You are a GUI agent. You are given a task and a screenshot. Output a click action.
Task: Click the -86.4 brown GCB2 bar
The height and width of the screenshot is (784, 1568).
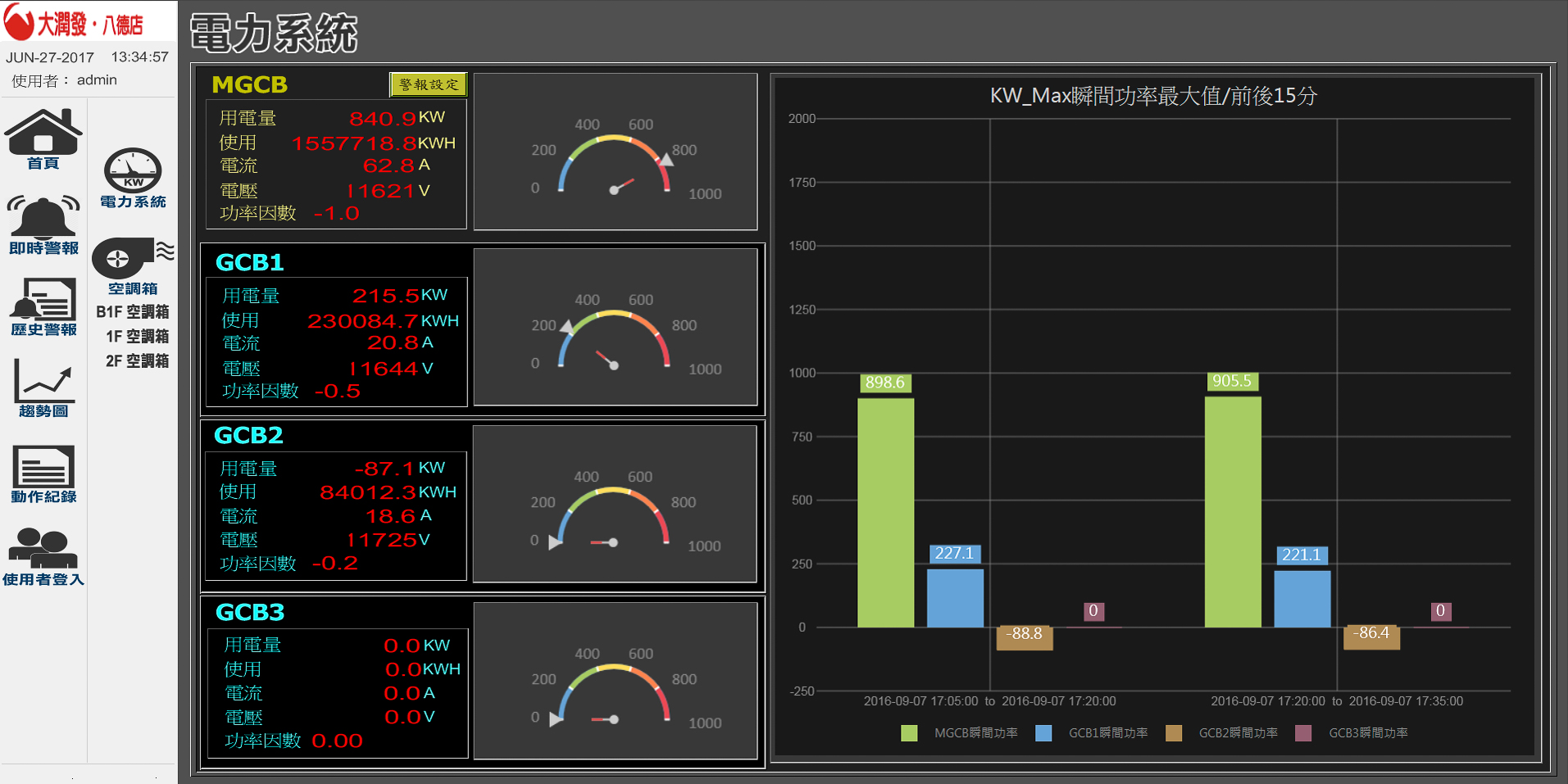[x=1372, y=638]
